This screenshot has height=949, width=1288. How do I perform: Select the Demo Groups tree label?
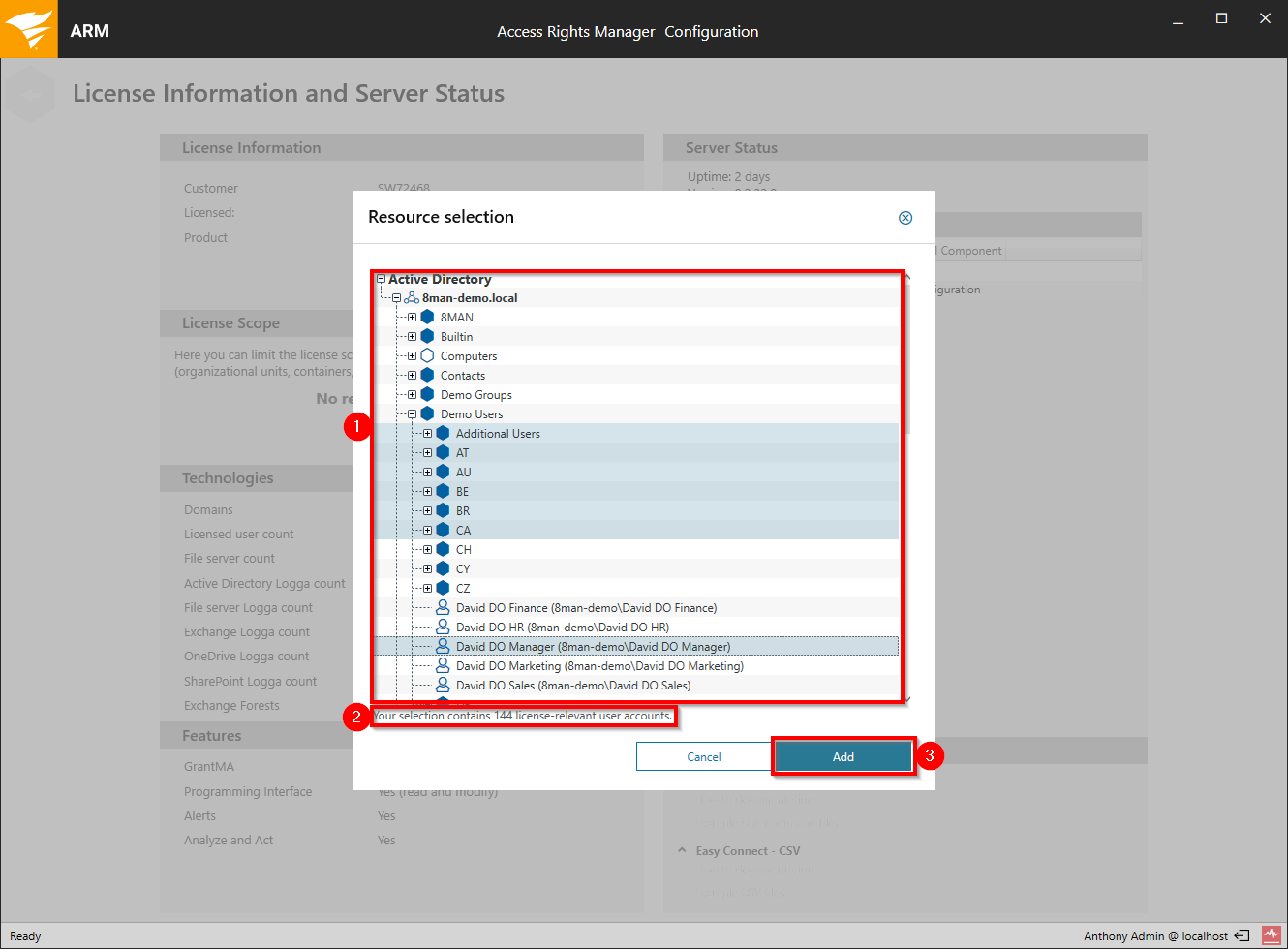(x=476, y=395)
